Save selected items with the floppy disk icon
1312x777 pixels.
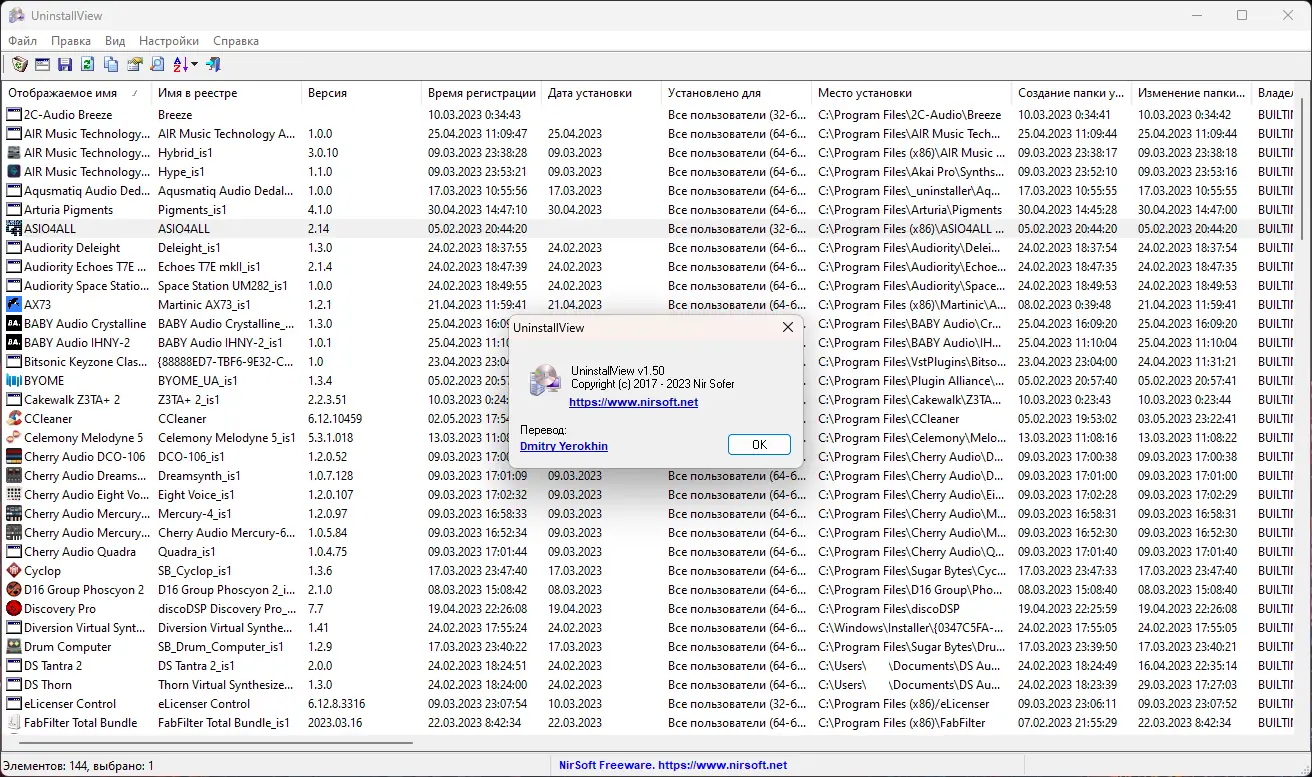(x=65, y=65)
